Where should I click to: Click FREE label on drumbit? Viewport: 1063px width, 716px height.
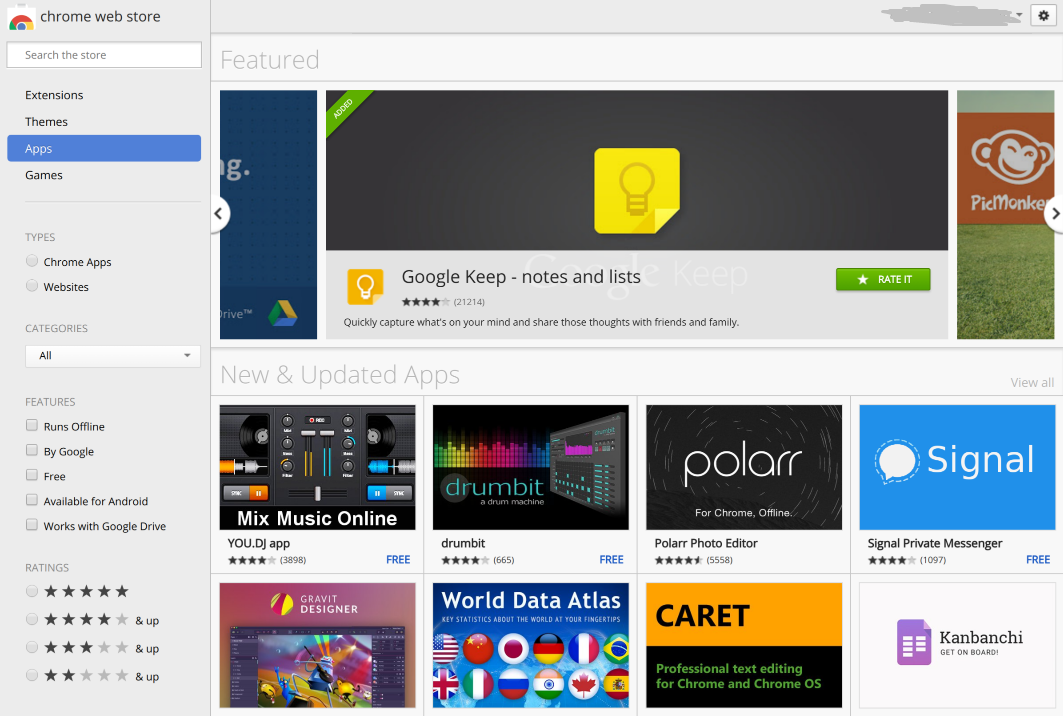[611, 559]
